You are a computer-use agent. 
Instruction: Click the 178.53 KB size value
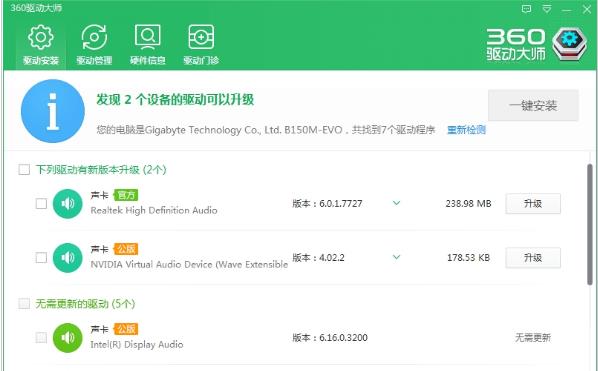tap(468, 258)
